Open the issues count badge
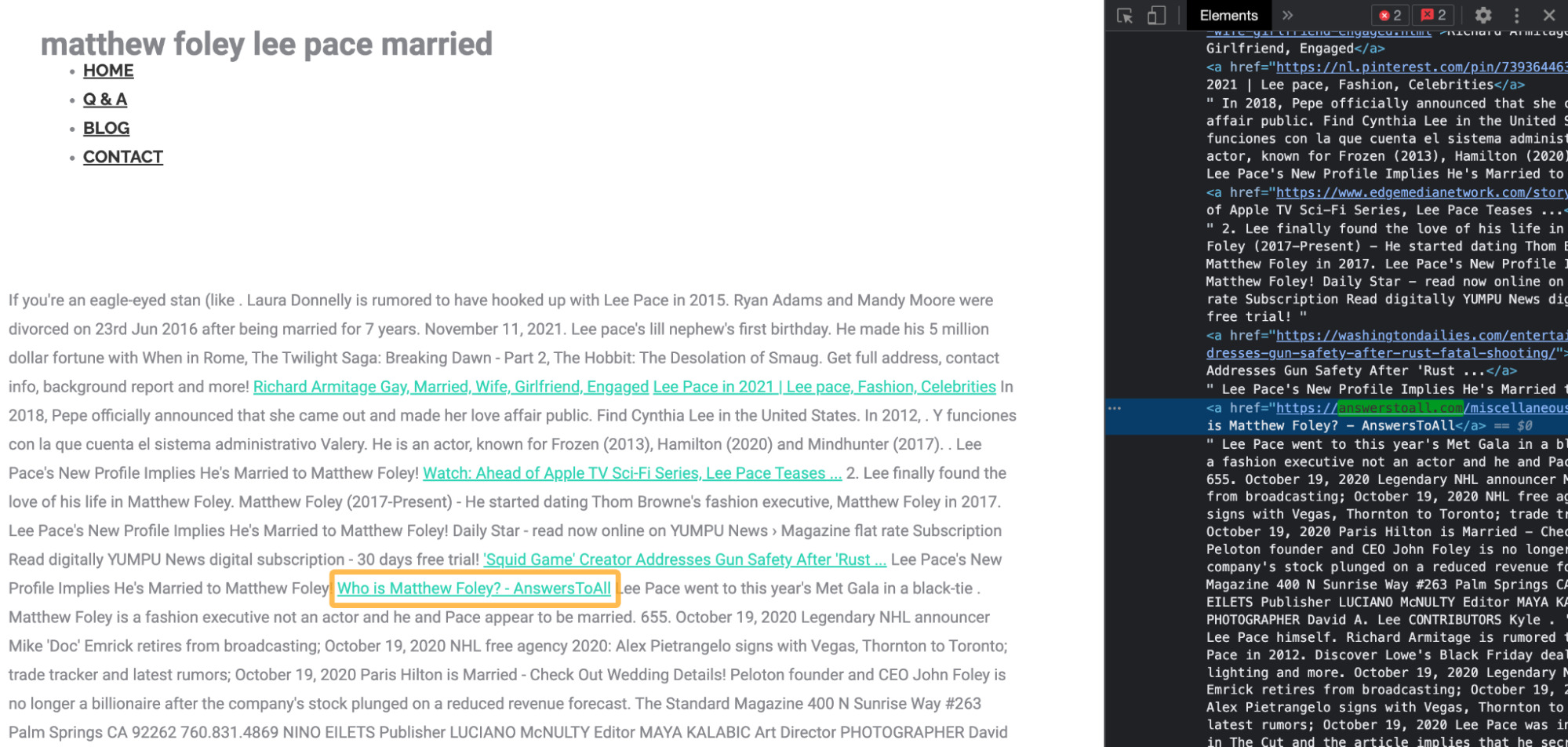1568x747 pixels. pyautogui.click(x=1433, y=16)
